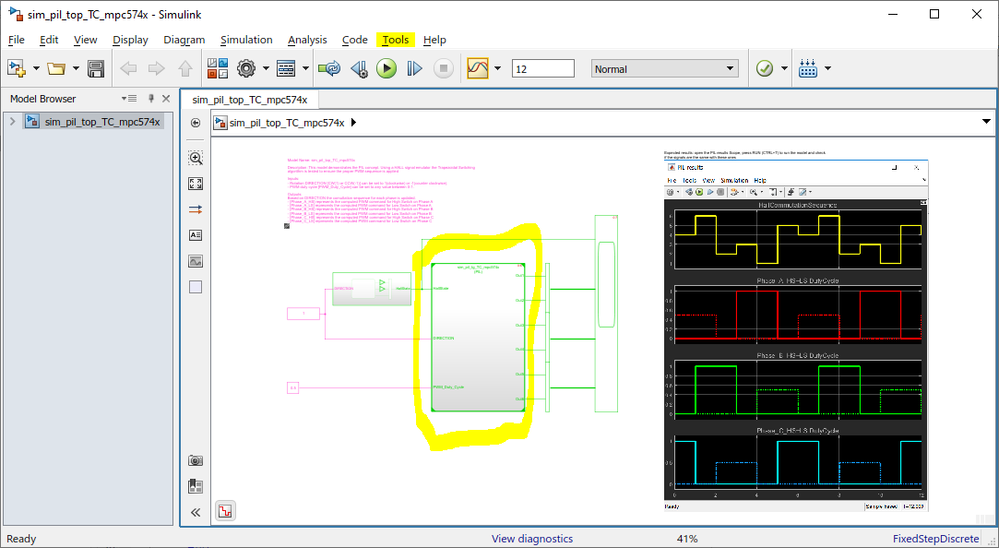Collapse the palette with double chevron

(196, 512)
